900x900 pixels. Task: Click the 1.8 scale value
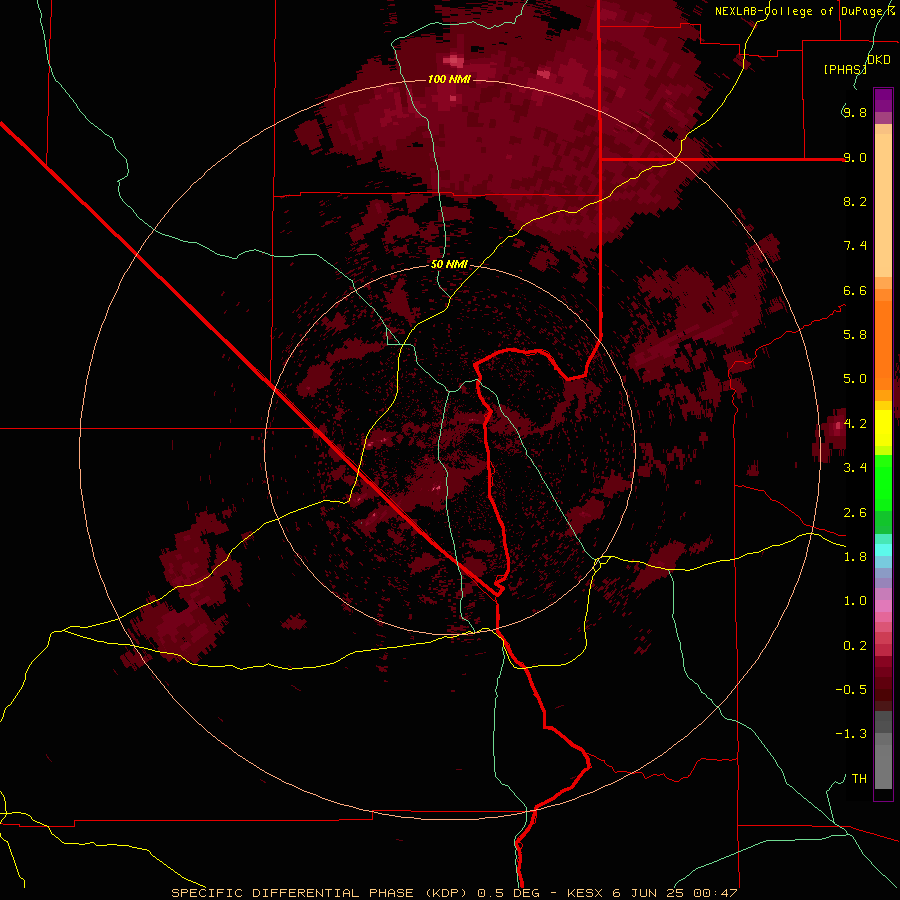pyautogui.click(x=855, y=557)
